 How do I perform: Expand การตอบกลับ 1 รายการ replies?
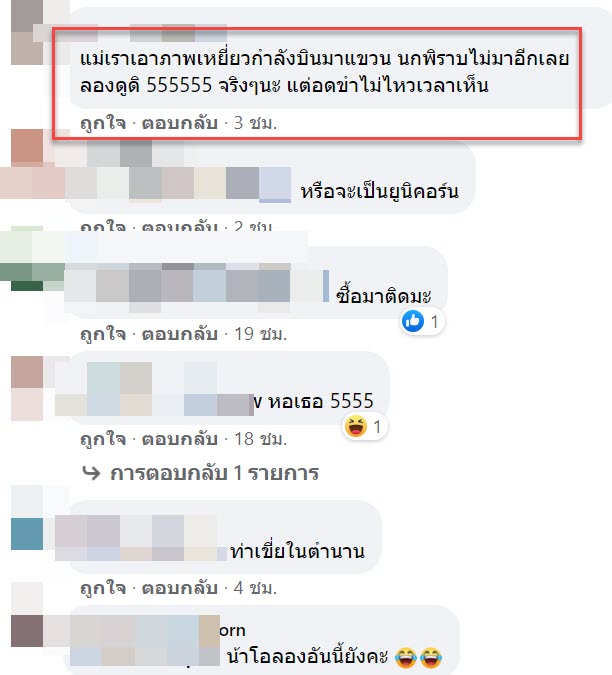coord(214,473)
